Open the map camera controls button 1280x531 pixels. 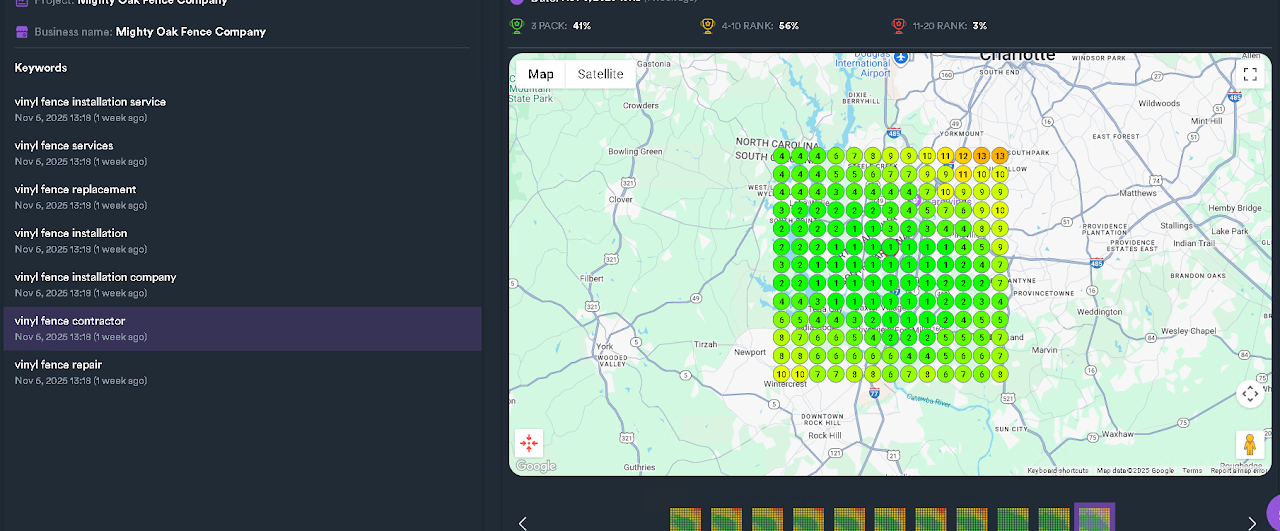pos(1249,393)
